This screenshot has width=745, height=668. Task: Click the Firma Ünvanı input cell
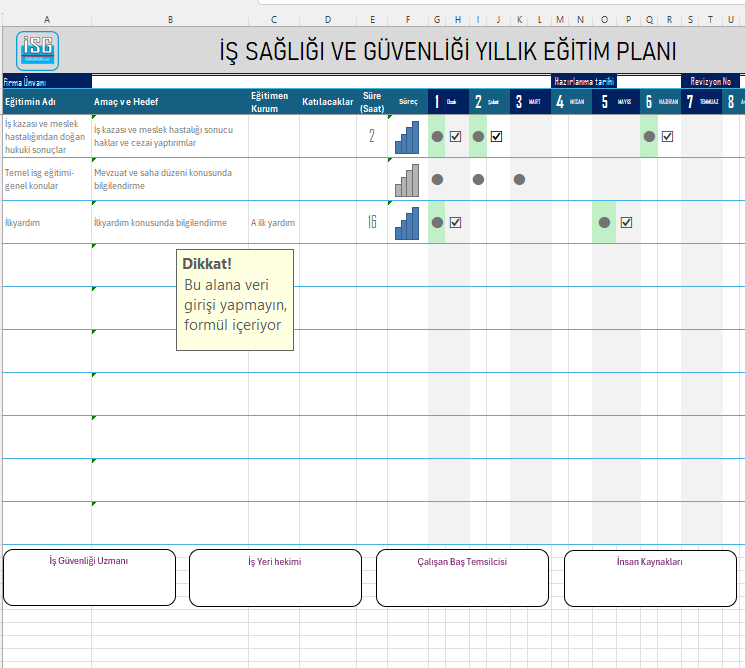(321, 82)
